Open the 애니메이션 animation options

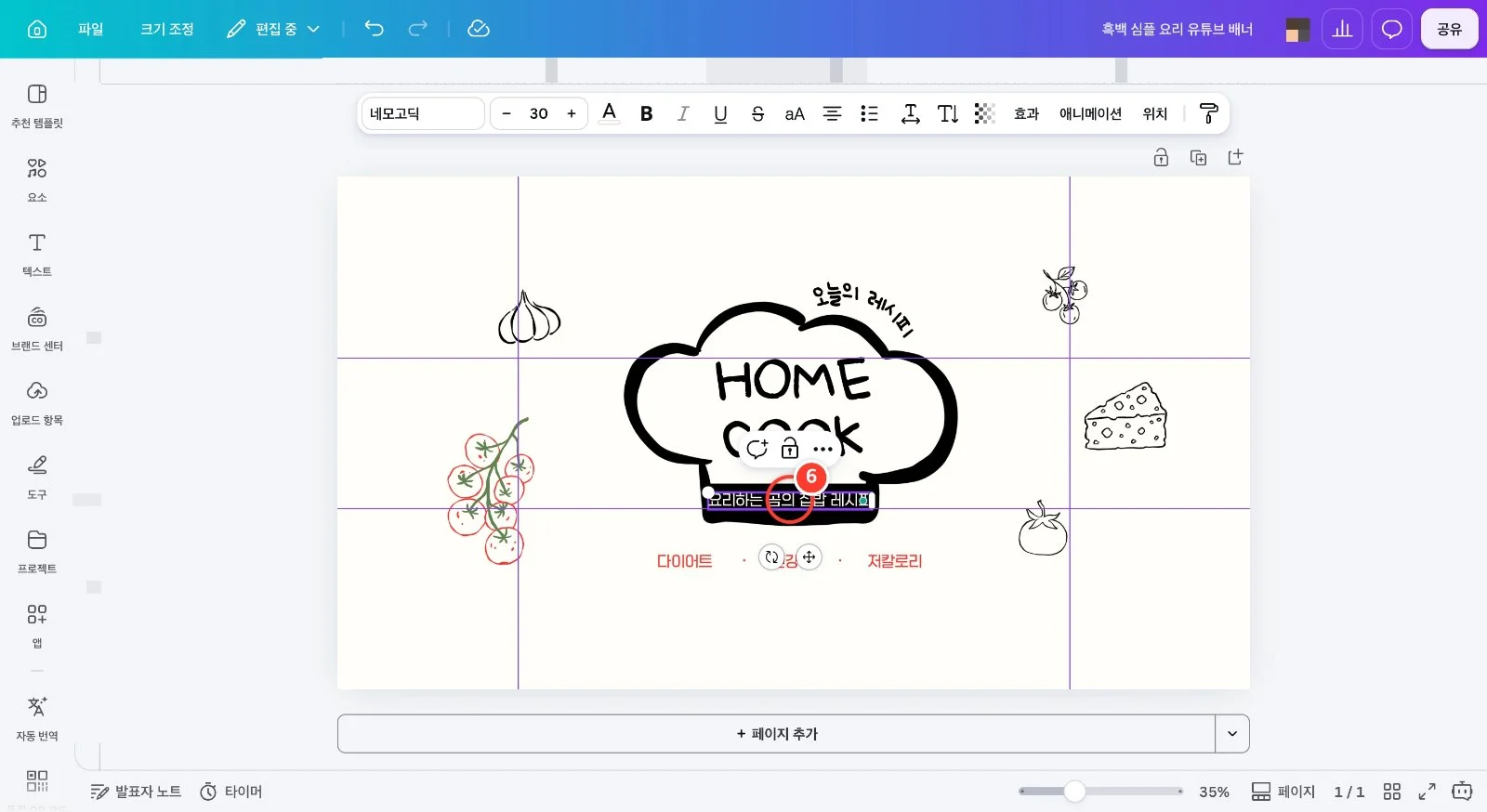(1090, 113)
